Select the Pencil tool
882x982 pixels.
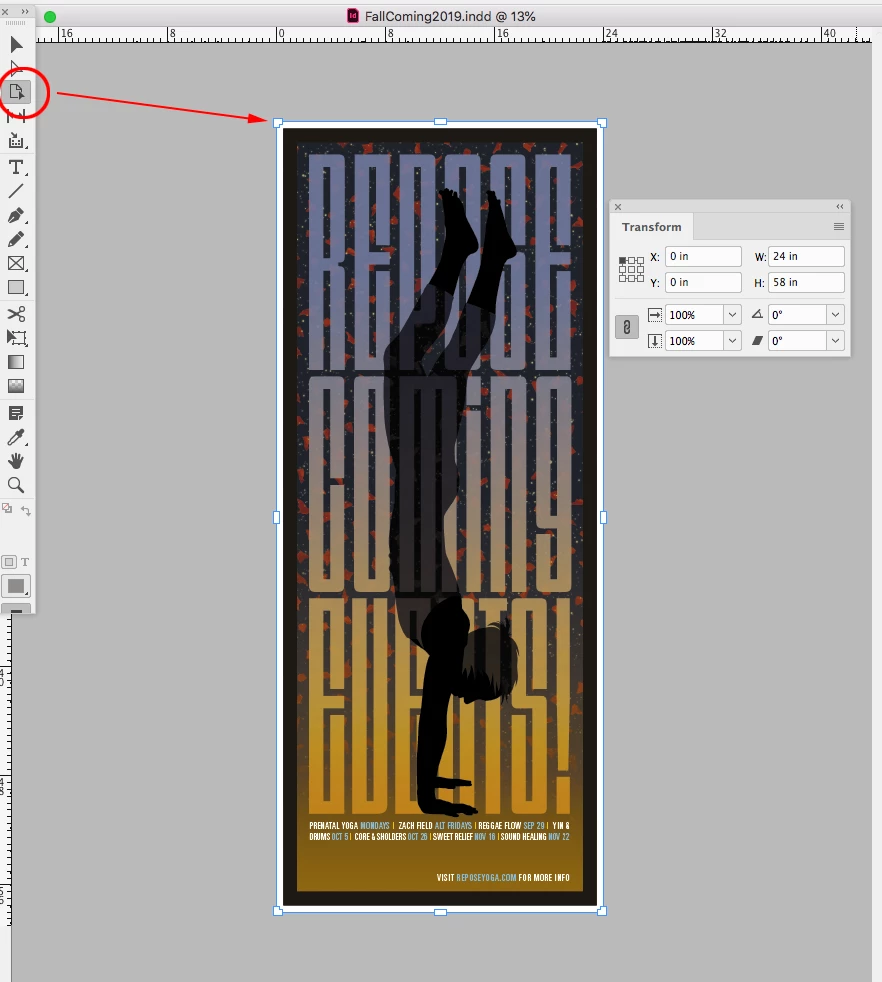coord(16,239)
